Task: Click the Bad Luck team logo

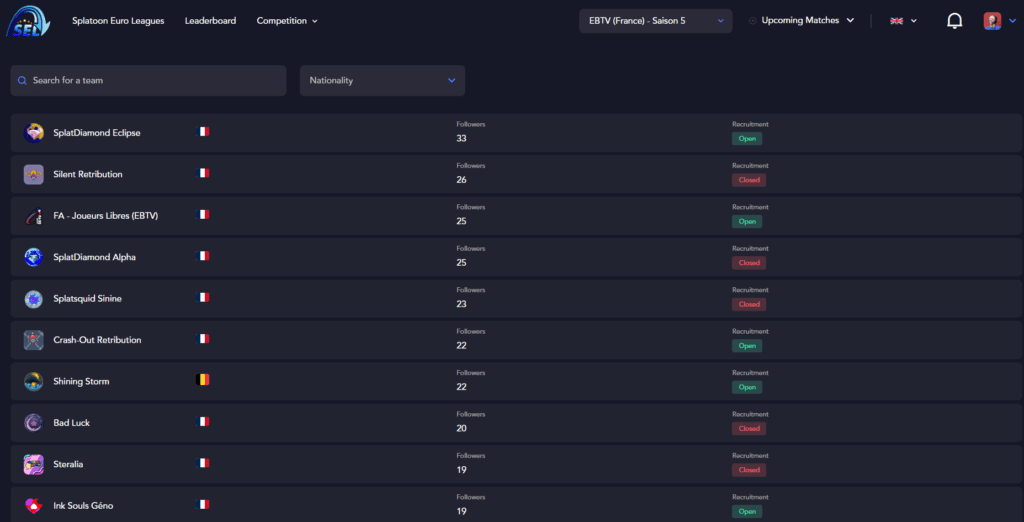Action: pos(33,423)
